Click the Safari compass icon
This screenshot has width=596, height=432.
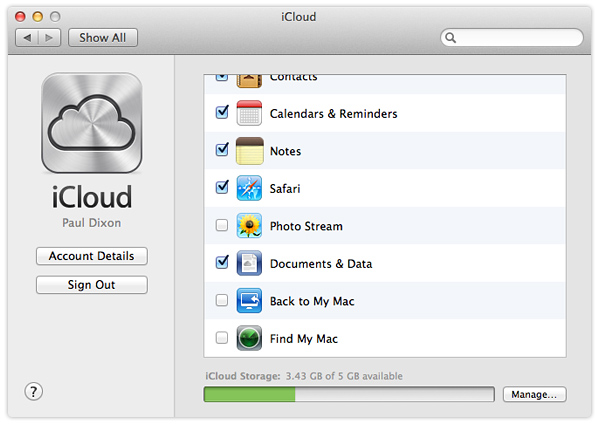coord(249,188)
